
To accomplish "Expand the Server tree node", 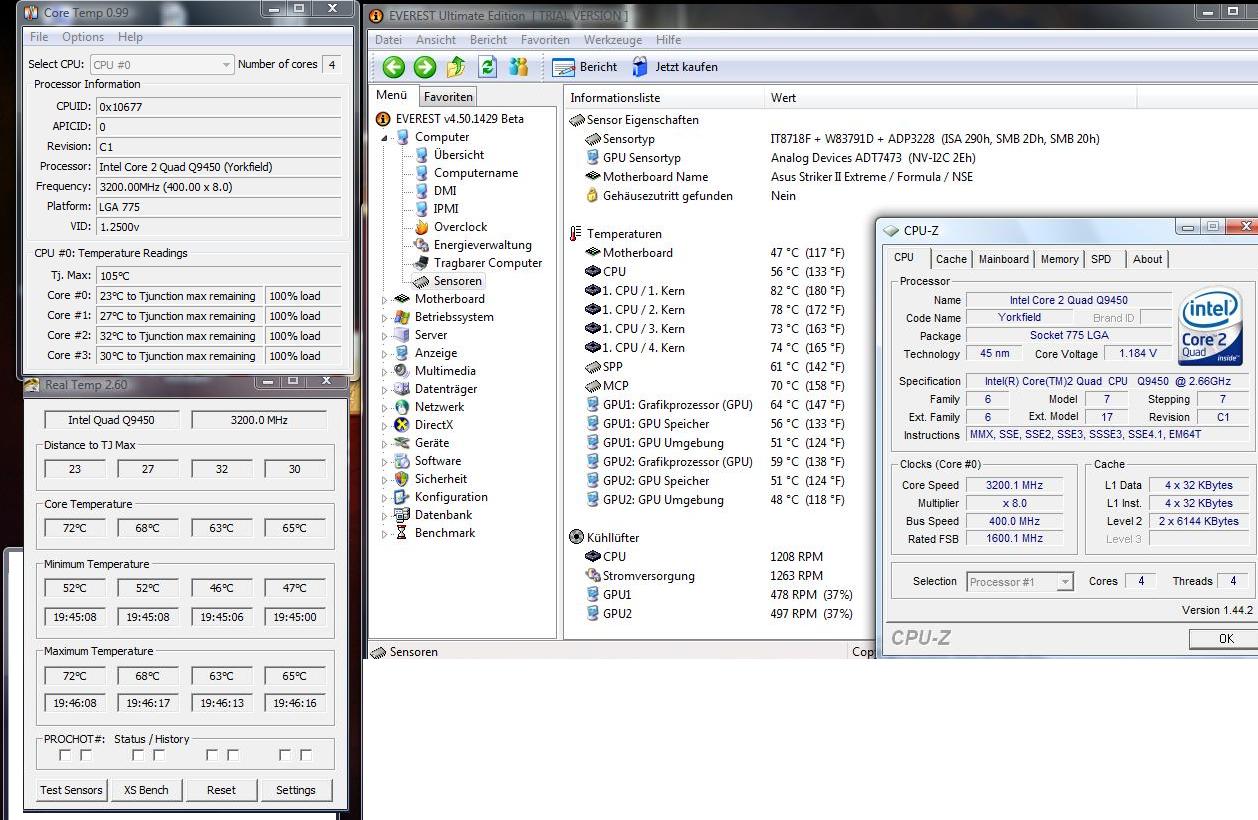I will pos(385,335).
